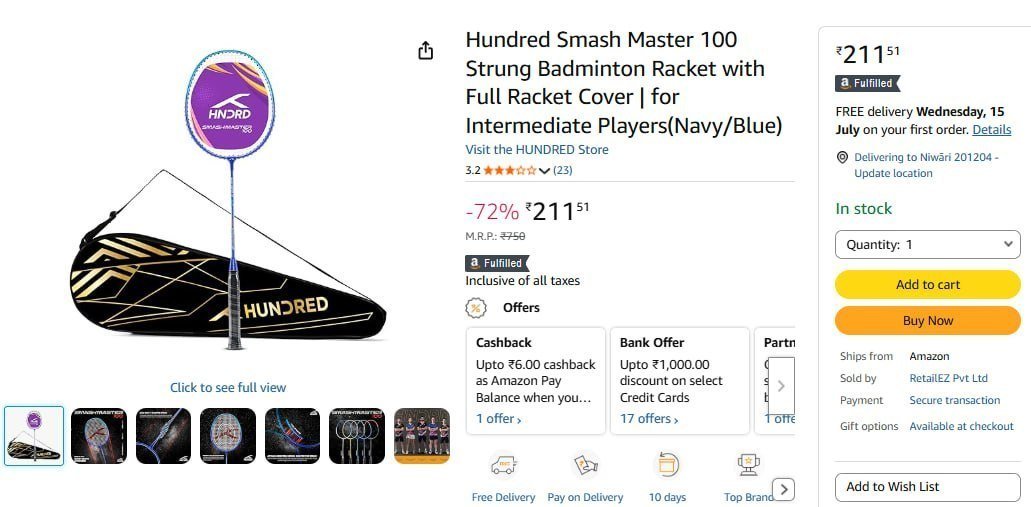Advance the service features row arrow
This screenshot has width=1031, height=507.
click(783, 489)
